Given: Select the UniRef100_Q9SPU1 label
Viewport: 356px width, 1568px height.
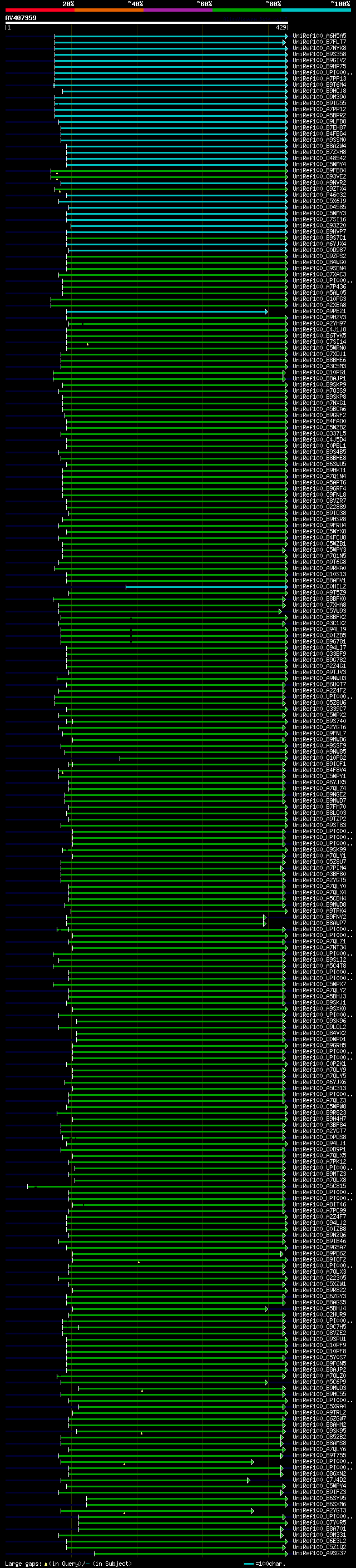Looking at the screenshot, I should coord(319,1338).
